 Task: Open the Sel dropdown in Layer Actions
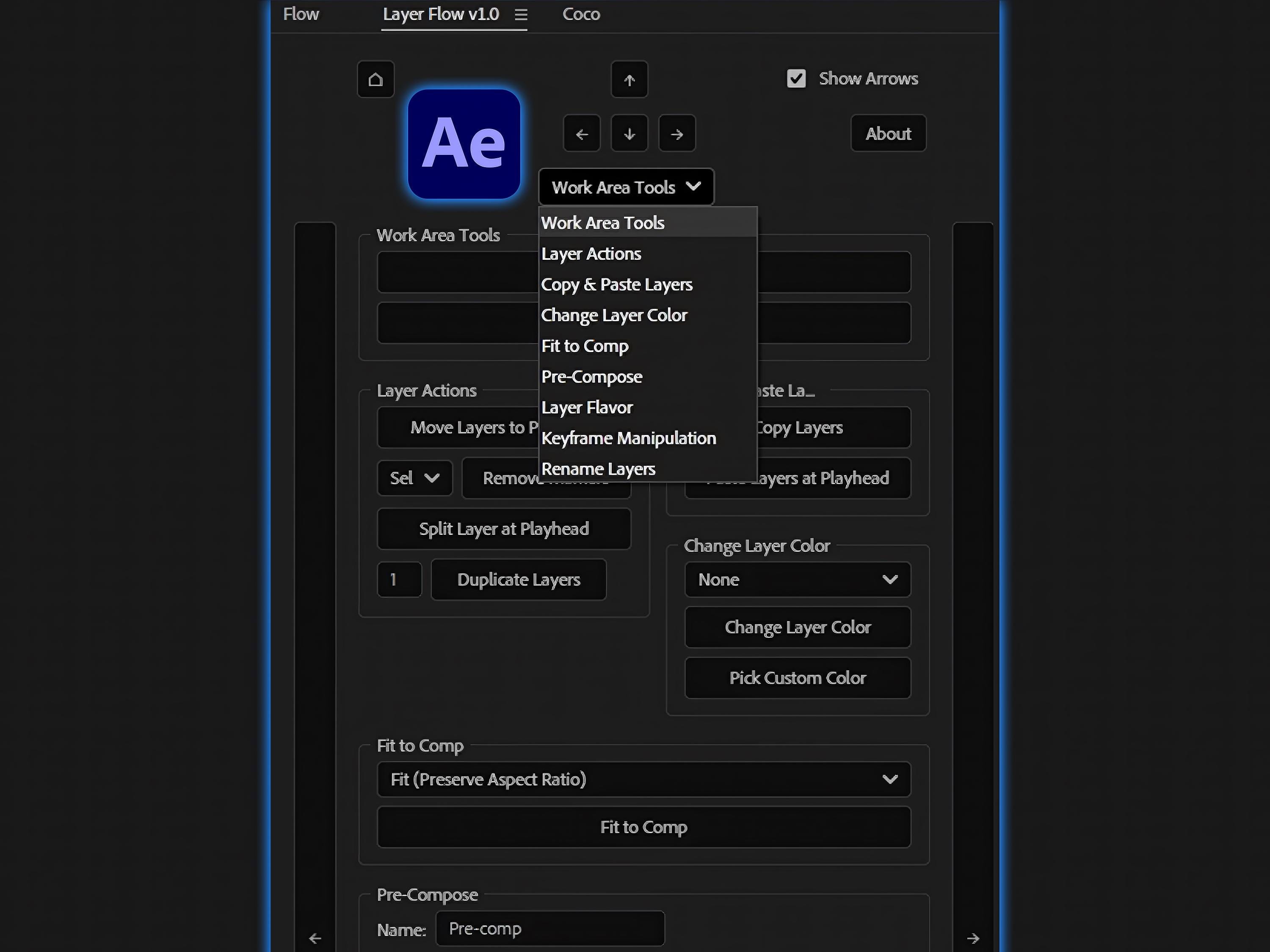(x=414, y=478)
